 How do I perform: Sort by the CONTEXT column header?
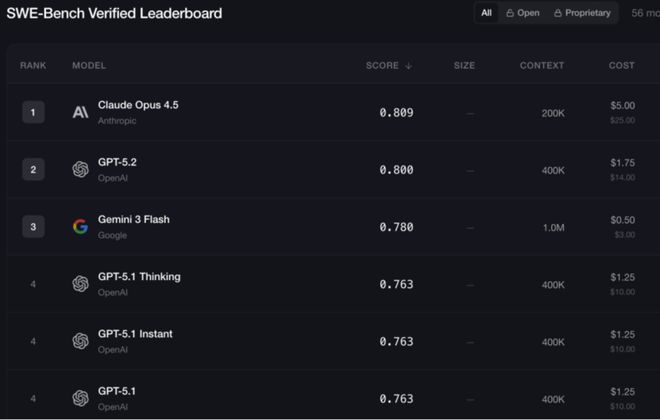tap(542, 66)
